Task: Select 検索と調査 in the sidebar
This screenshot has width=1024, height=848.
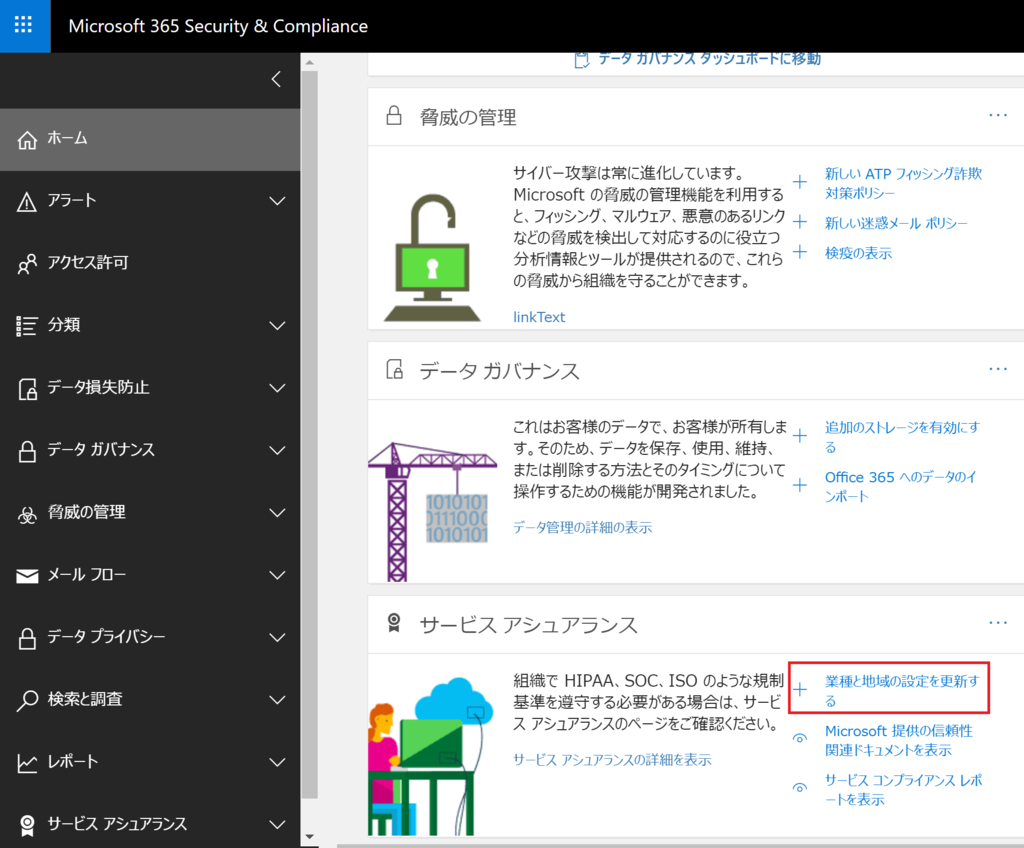Action: coord(150,700)
